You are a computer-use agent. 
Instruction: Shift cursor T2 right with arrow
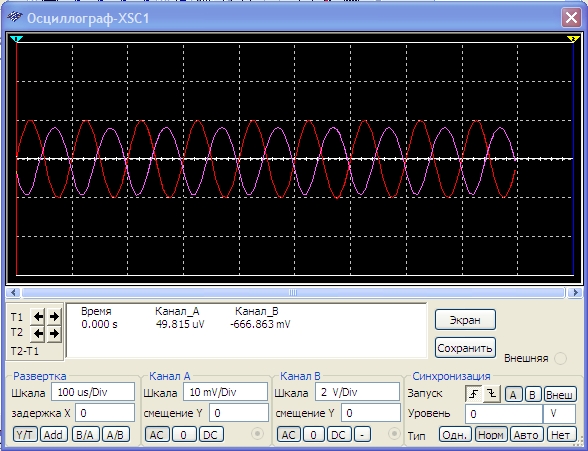point(54,333)
